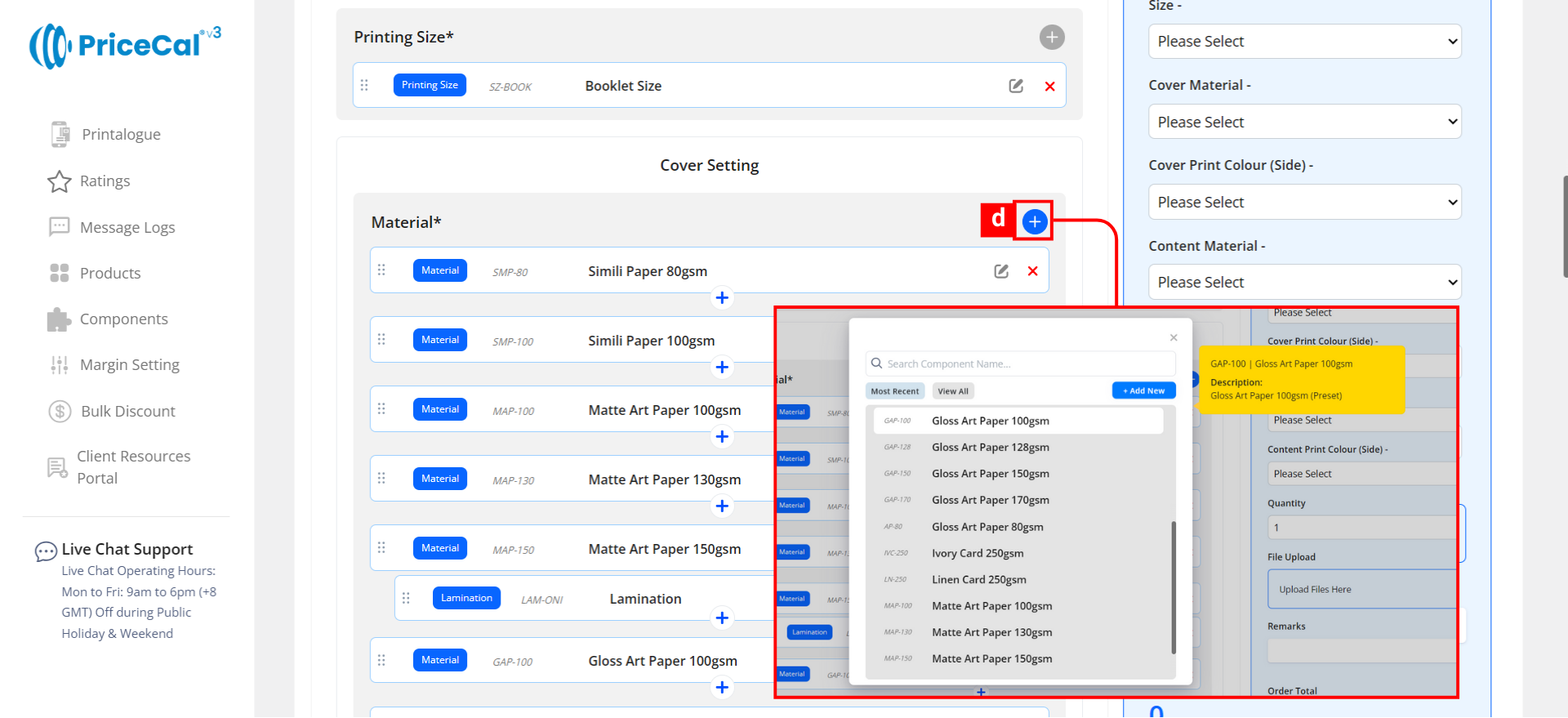This screenshot has width=1568, height=718.
Task: Open Printalogue in the sidebar
Action: [x=120, y=135]
